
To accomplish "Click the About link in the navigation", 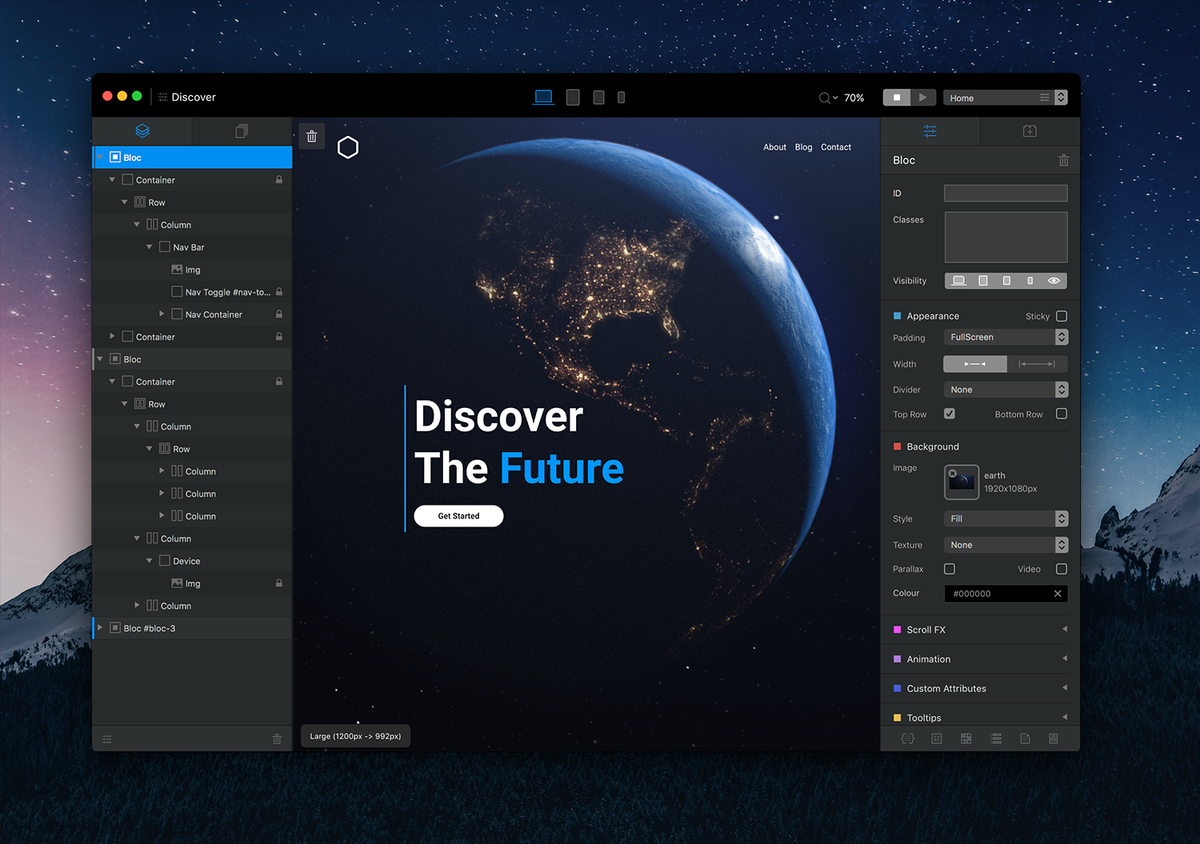I will pyautogui.click(x=774, y=147).
